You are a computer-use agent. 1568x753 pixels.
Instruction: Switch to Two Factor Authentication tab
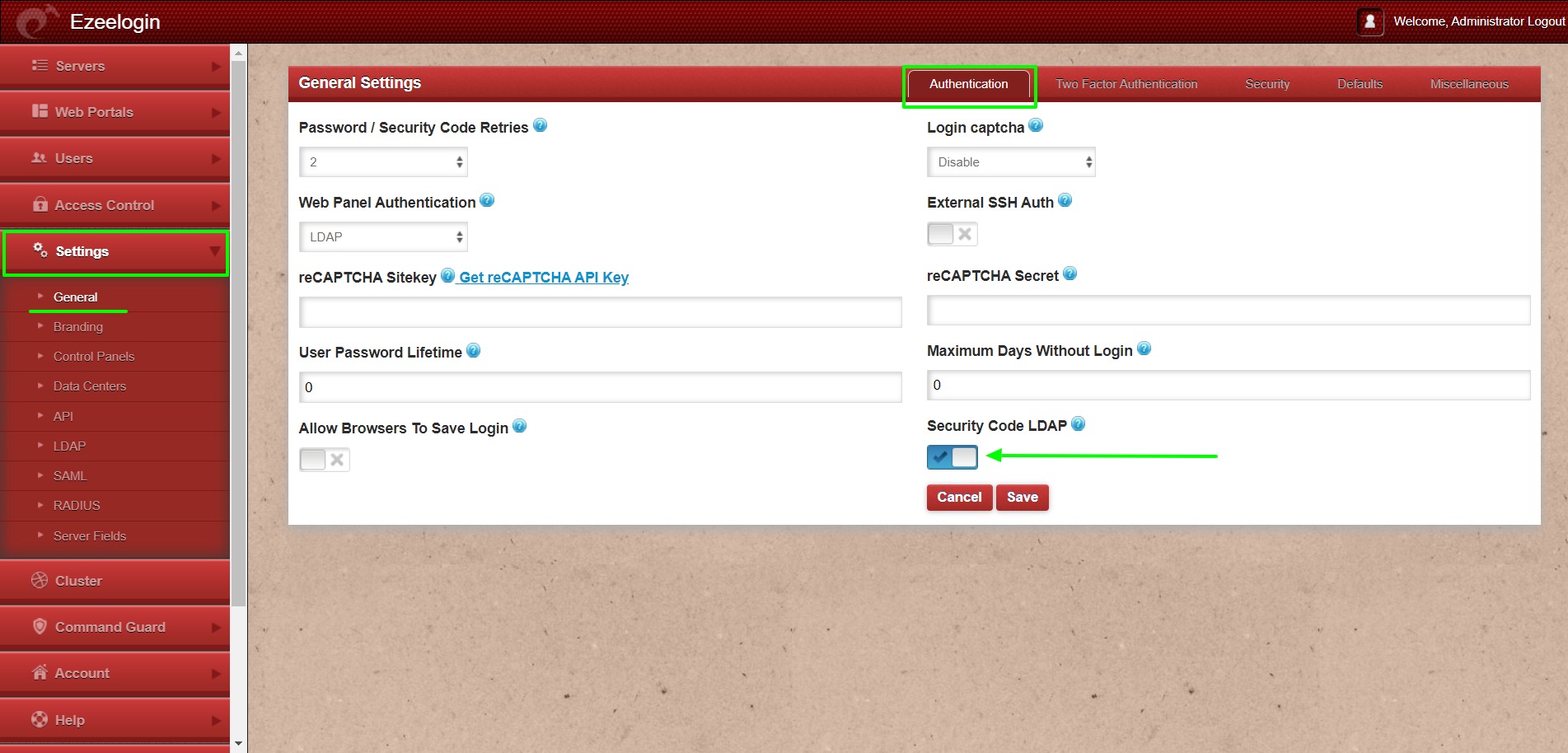[x=1126, y=84]
